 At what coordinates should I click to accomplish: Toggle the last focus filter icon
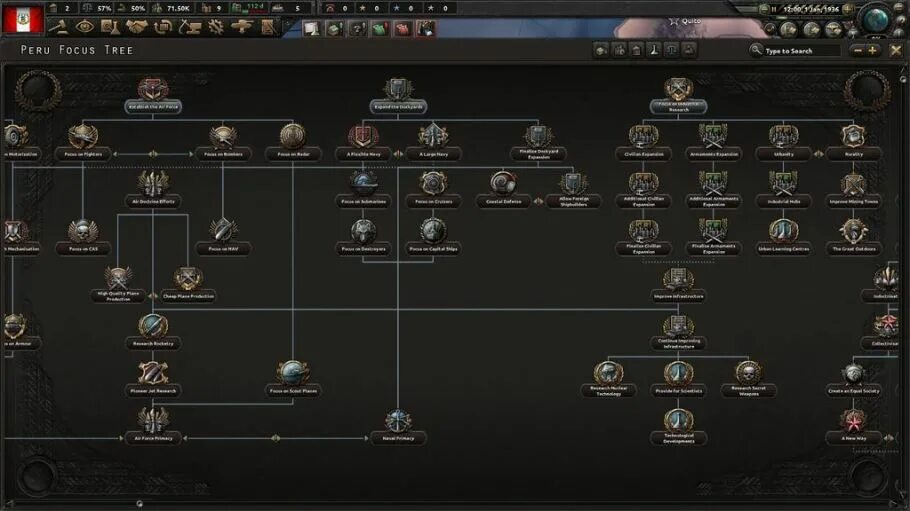point(689,50)
